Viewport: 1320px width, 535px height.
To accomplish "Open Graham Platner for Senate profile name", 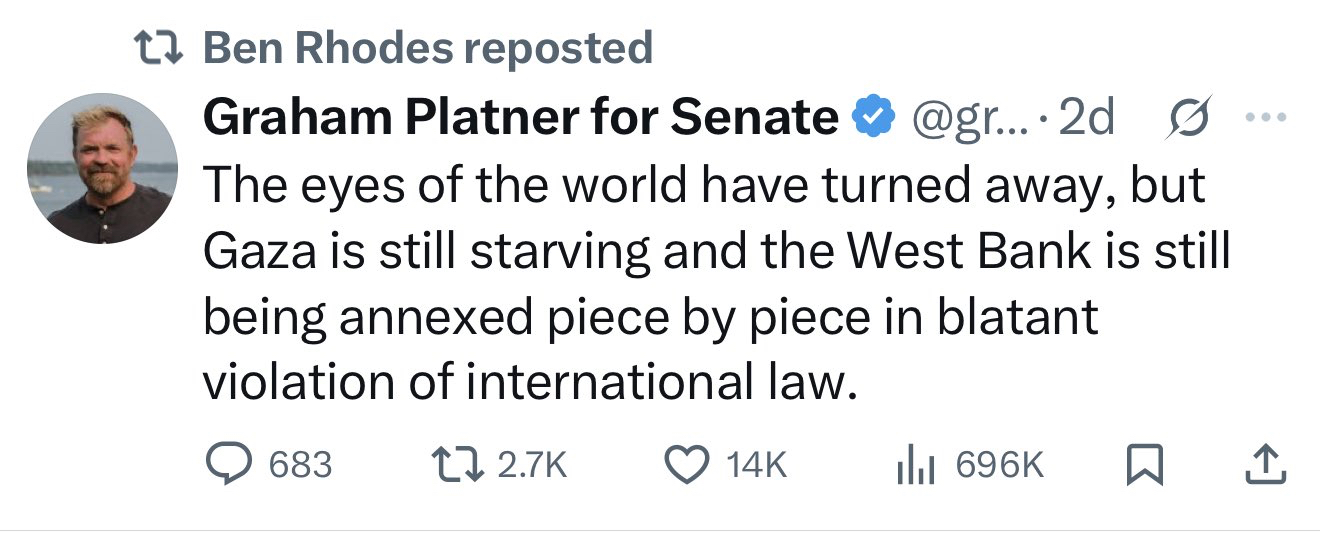I will click(521, 119).
